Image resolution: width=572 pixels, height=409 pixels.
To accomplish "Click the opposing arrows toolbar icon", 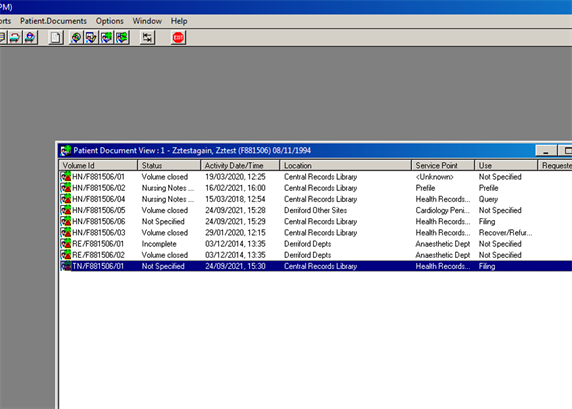I will tap(147, 38).
